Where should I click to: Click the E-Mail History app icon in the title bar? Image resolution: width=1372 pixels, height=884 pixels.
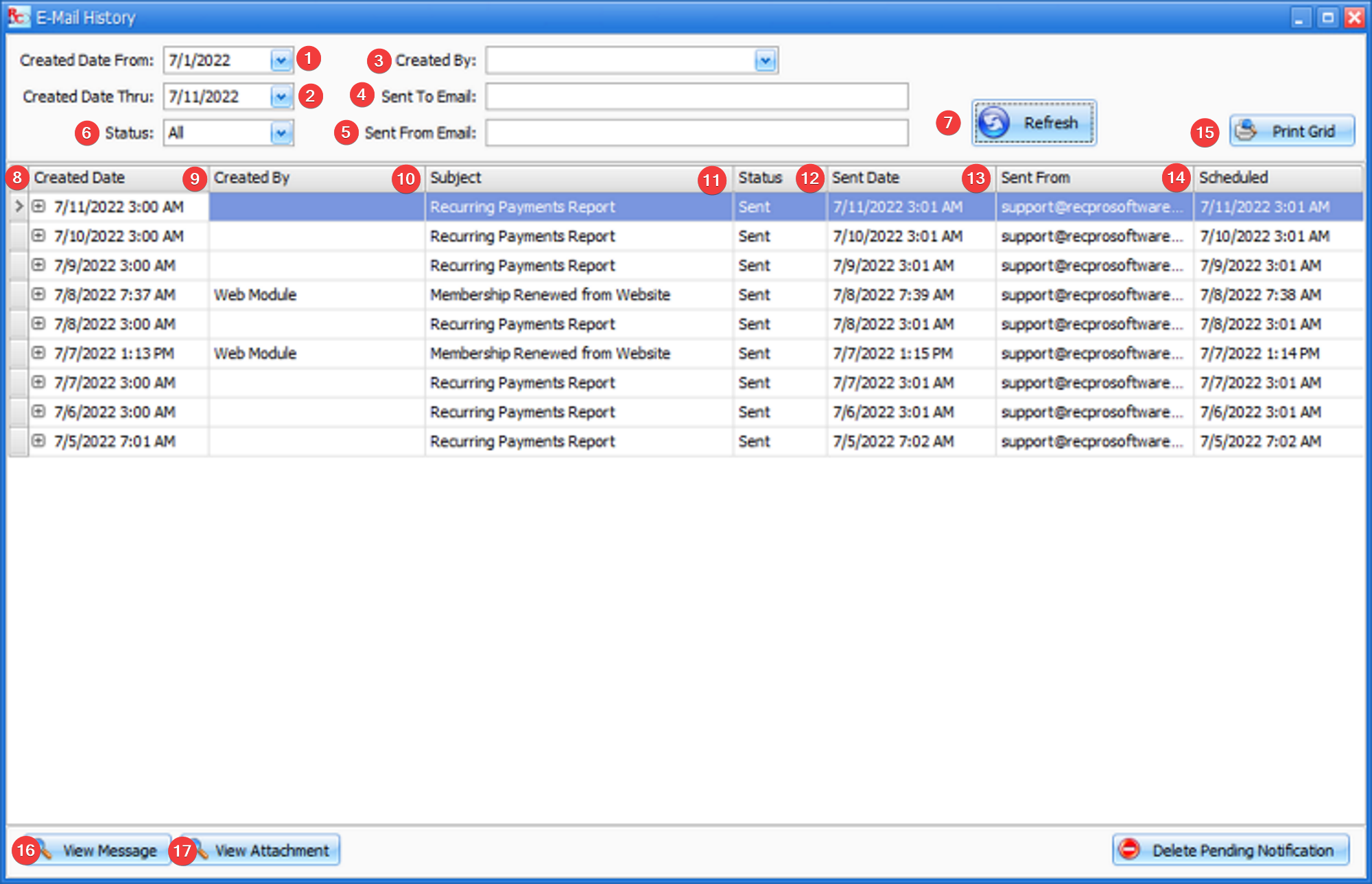pos(18,16)
